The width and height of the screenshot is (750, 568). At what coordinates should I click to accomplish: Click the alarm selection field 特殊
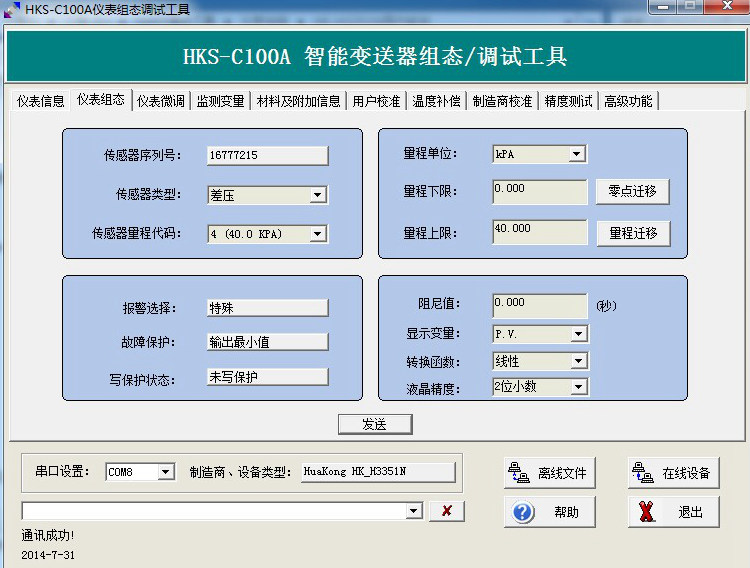268,308
